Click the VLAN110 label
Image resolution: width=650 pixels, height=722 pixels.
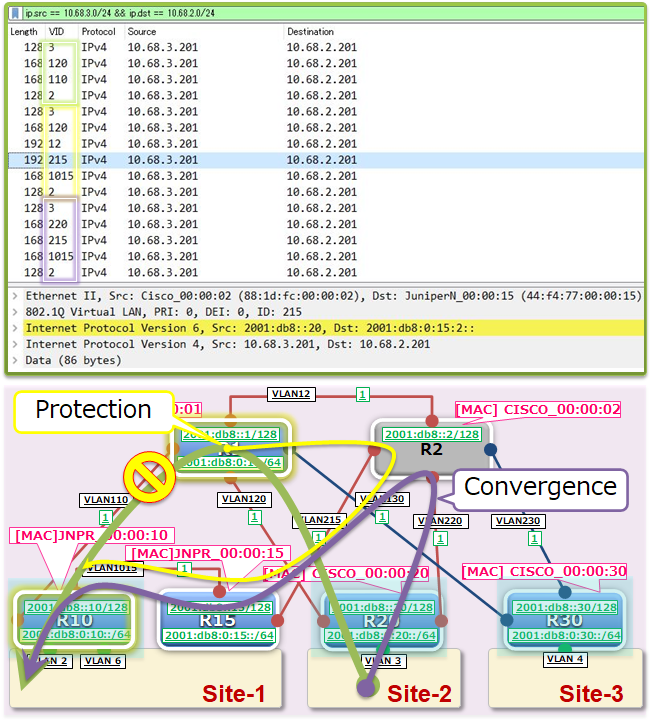[106, 500]
